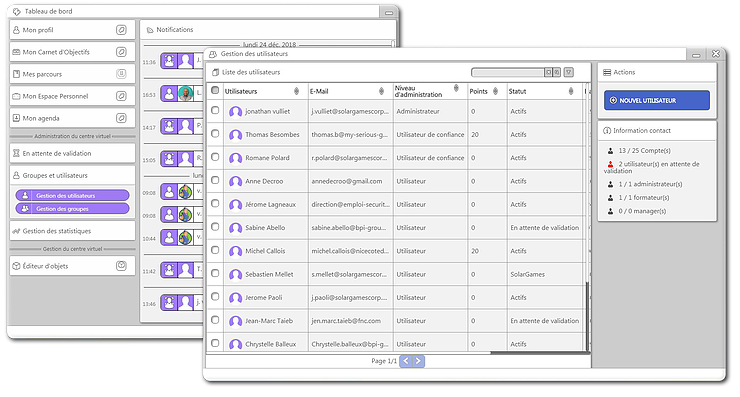The height and width of the screenshot is (397, 740).
Task: Click 13 / 25 Compte(s) info line
Action: (639, 151)
